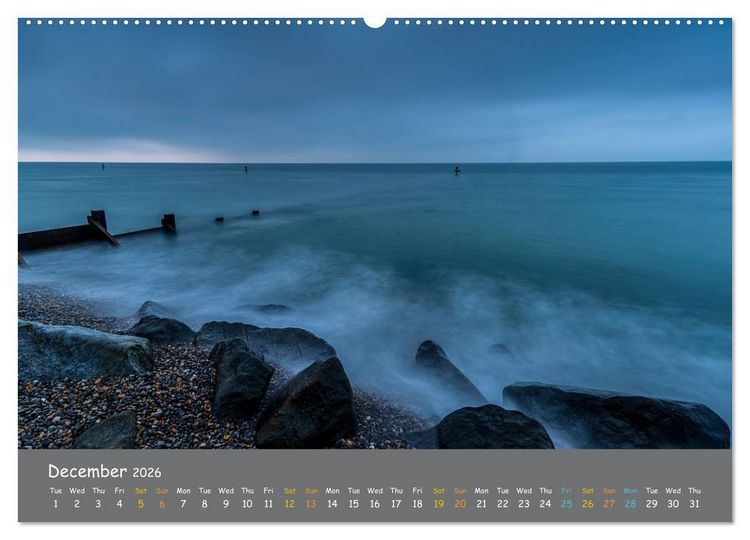Select date 17 in the calendar row
This screenshot has height=540, width=750.
pyautogui.click(x=396, y=504)
